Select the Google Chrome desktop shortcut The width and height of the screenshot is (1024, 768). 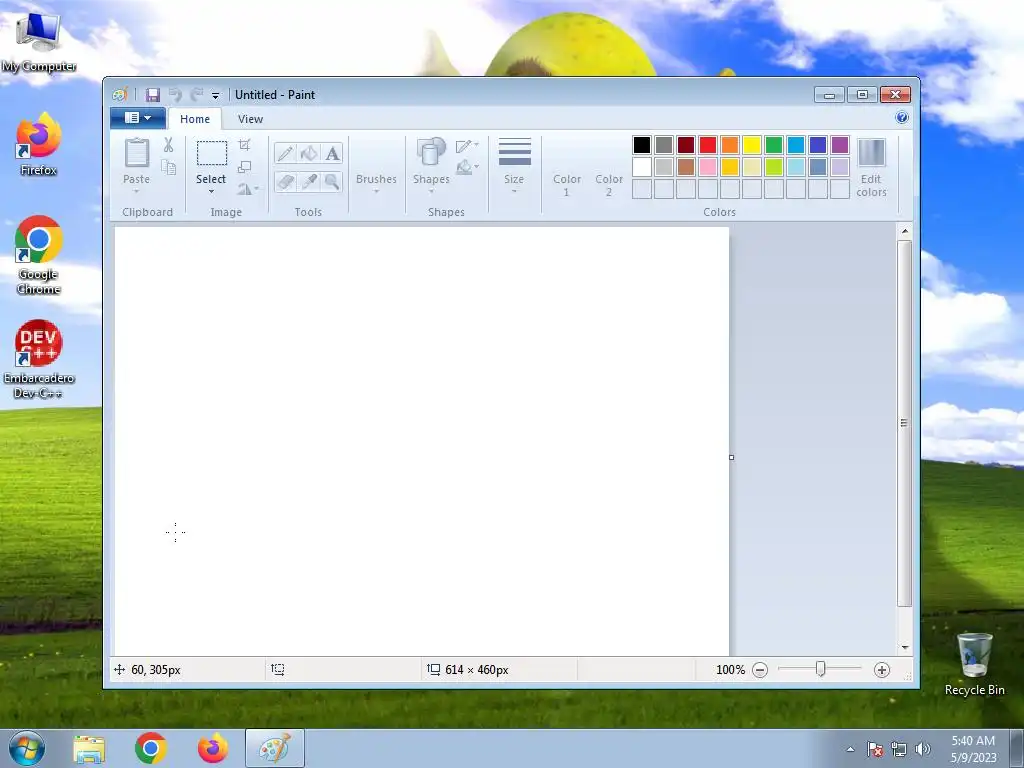(39, 255)
